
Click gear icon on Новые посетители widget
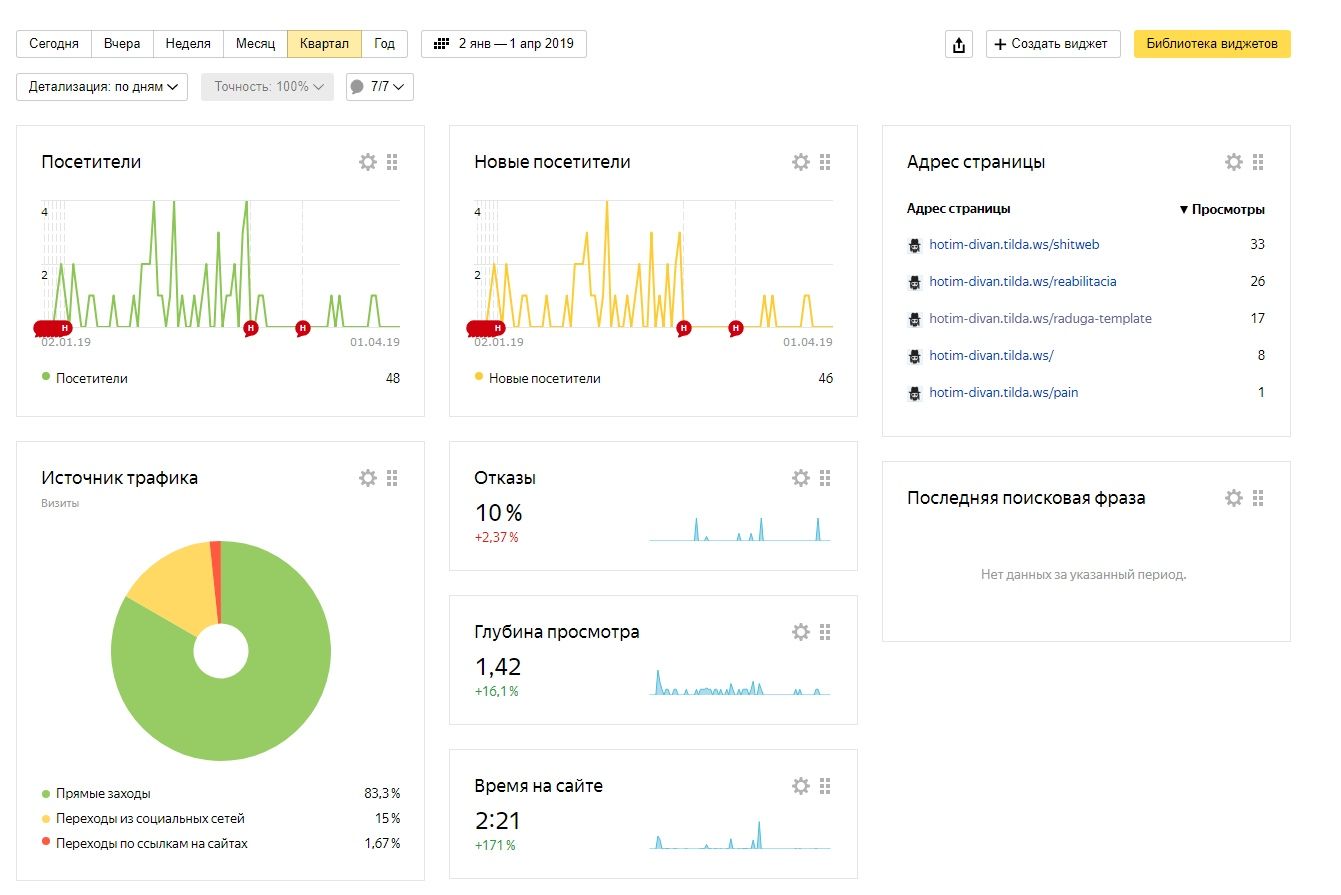pos(800,162)
